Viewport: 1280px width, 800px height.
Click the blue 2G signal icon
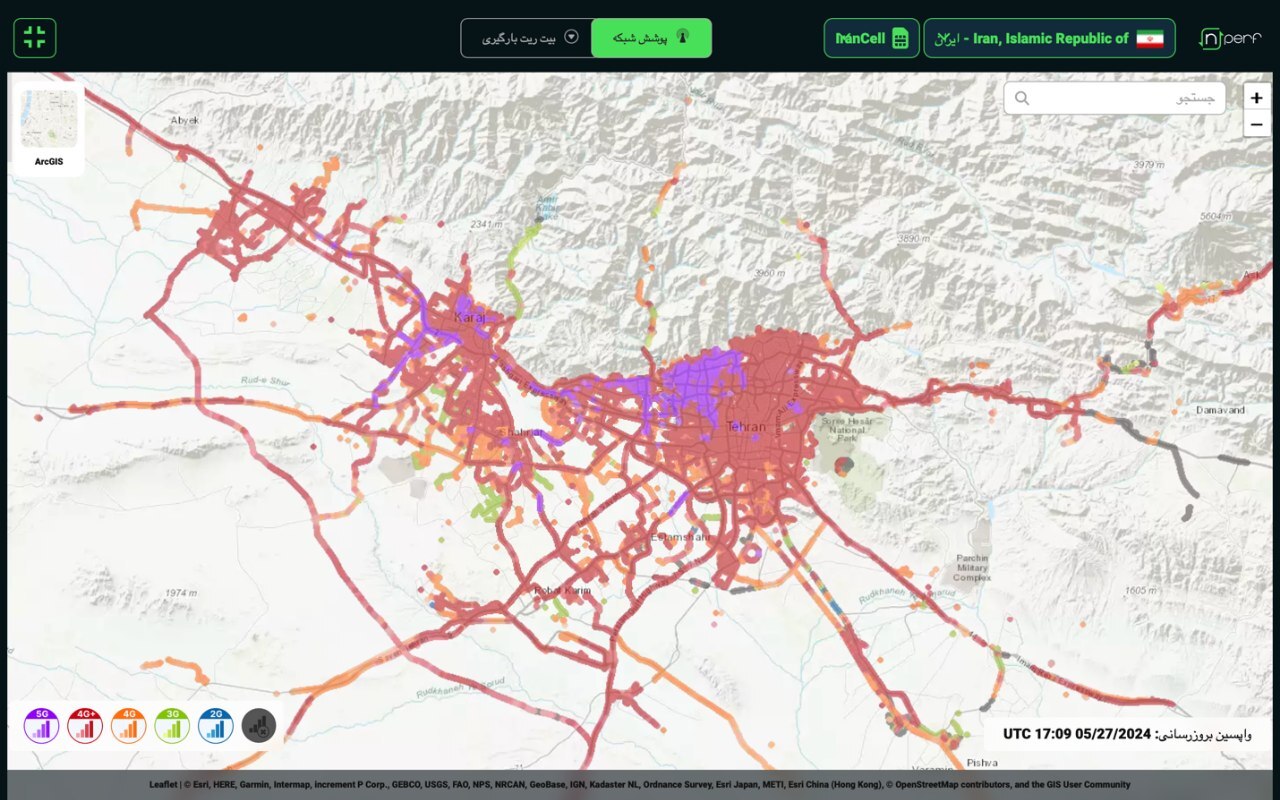216,725
